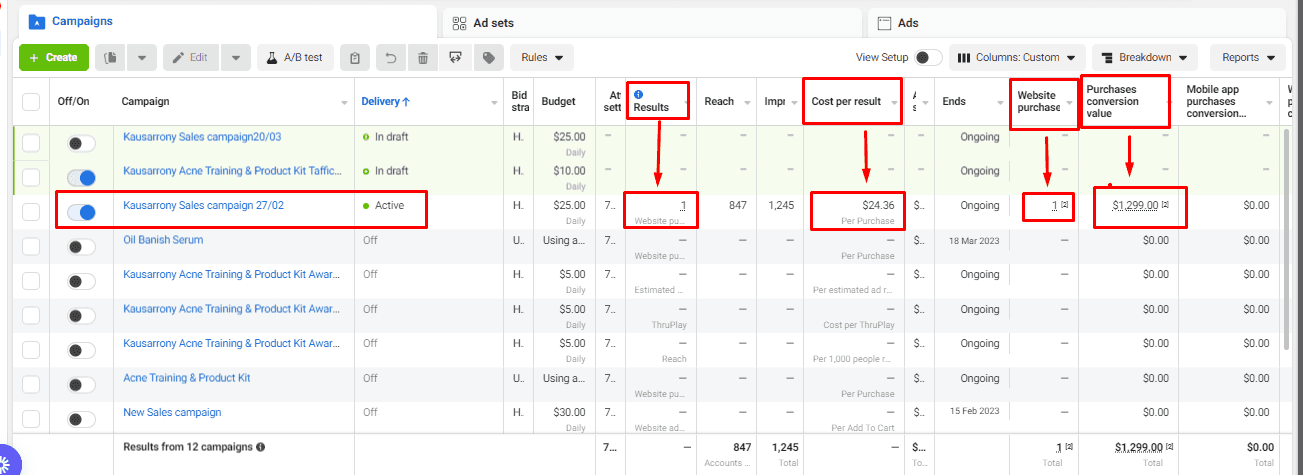The height and width of the screenshot is (475, 1303).
Task: Click the Delivery sort arrow icon
Action: point(407,102)
